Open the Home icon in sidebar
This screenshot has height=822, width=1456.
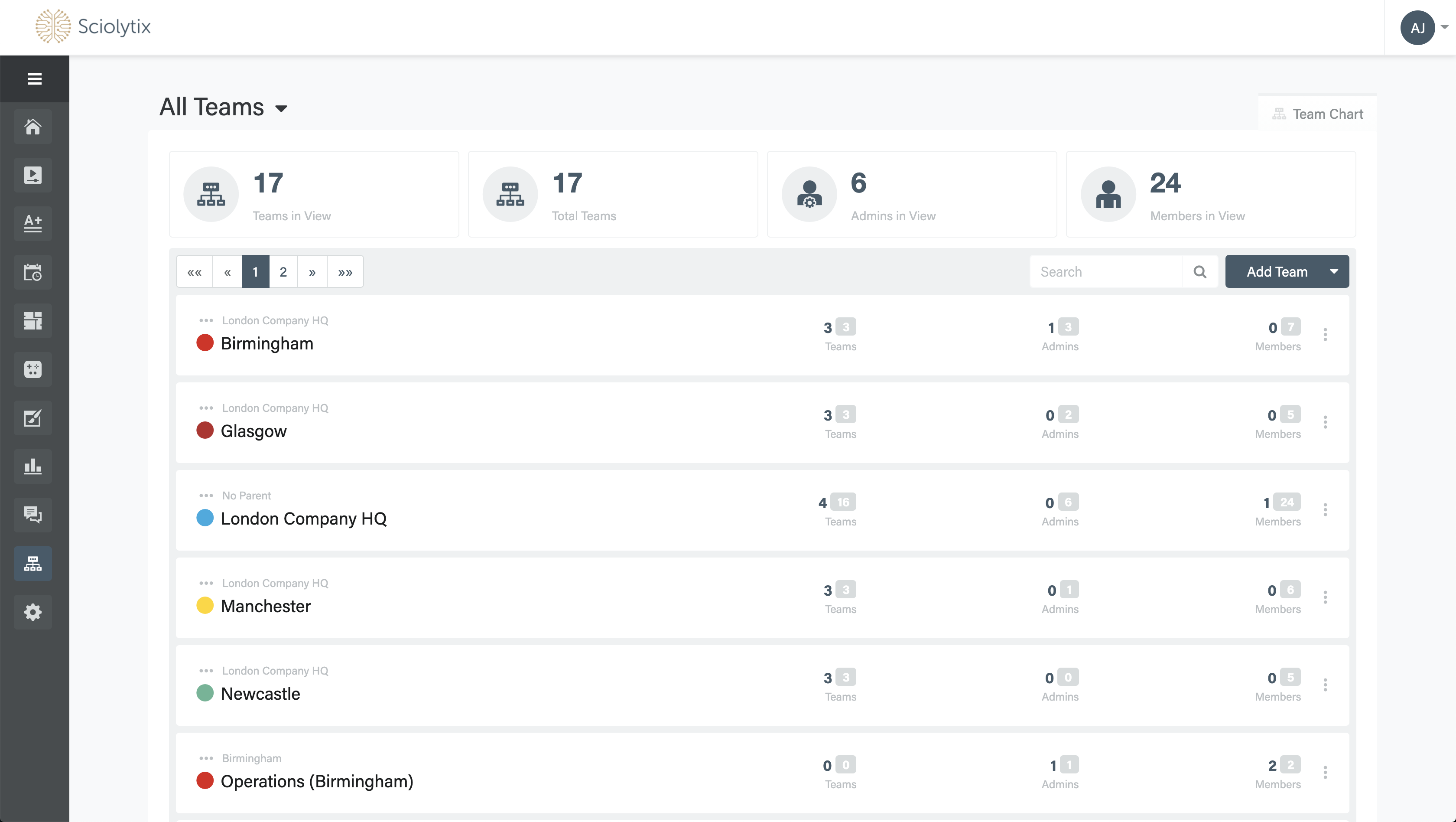point(33,127)
